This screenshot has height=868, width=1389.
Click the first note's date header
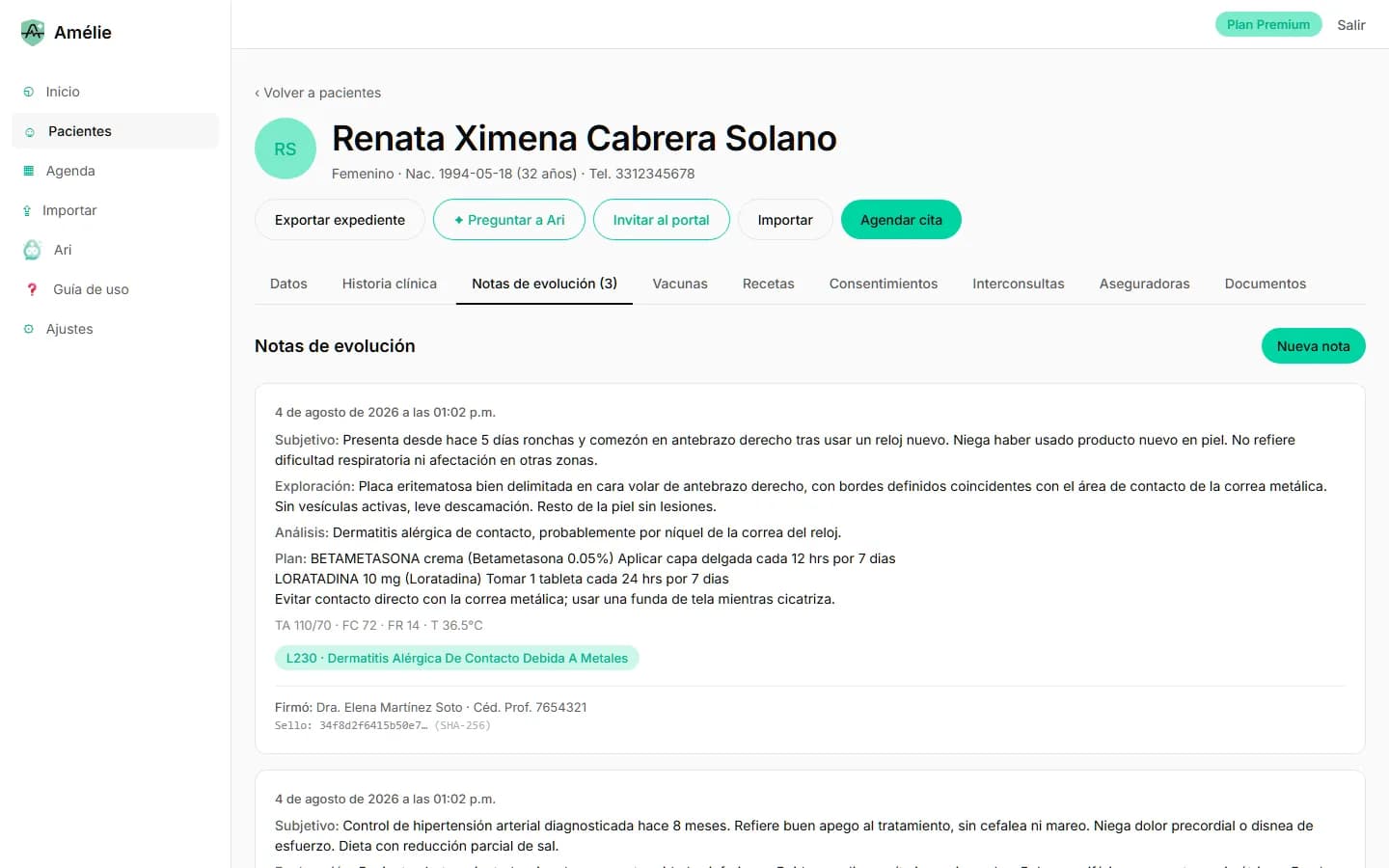click(385, 412)
